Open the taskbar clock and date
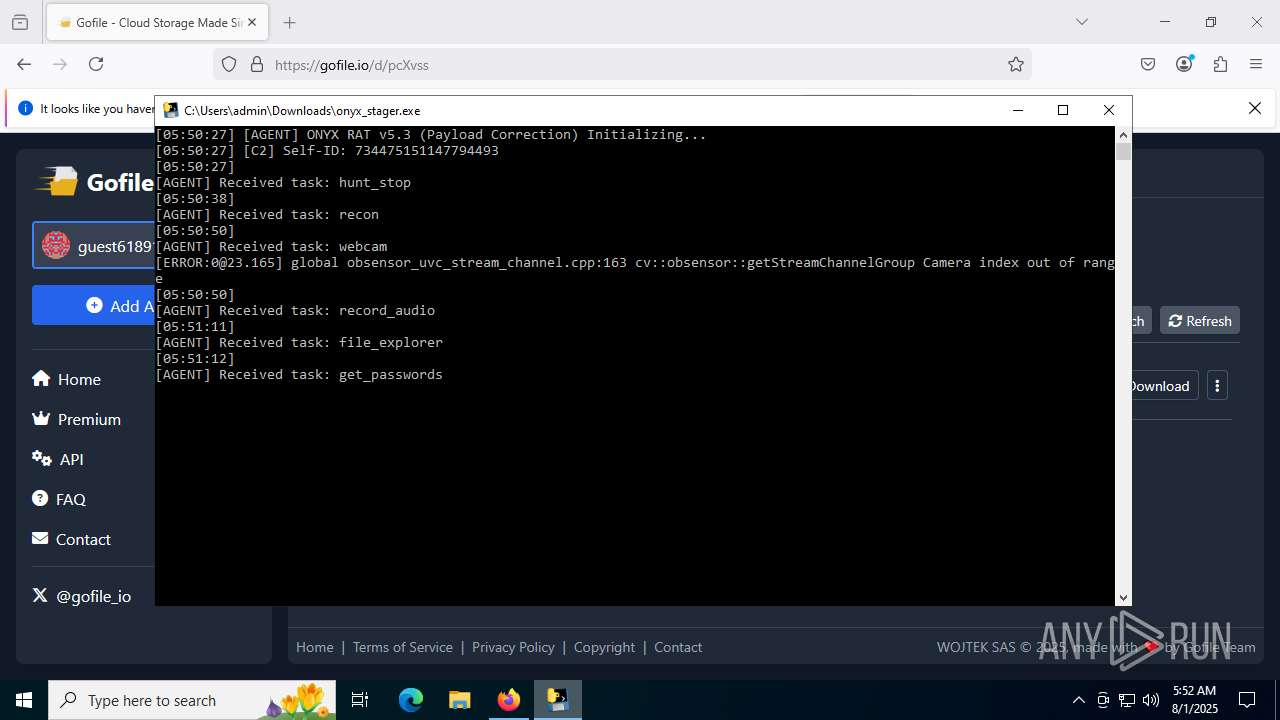The height and width of the screenshot is (720, 1280). 1194,700
